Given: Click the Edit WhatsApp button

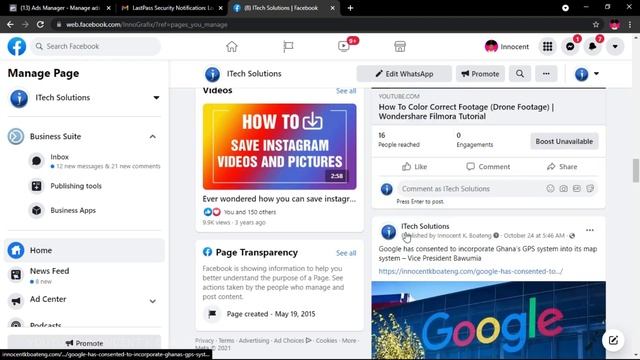Looking at the screenshot, I should tap(404, 74).
